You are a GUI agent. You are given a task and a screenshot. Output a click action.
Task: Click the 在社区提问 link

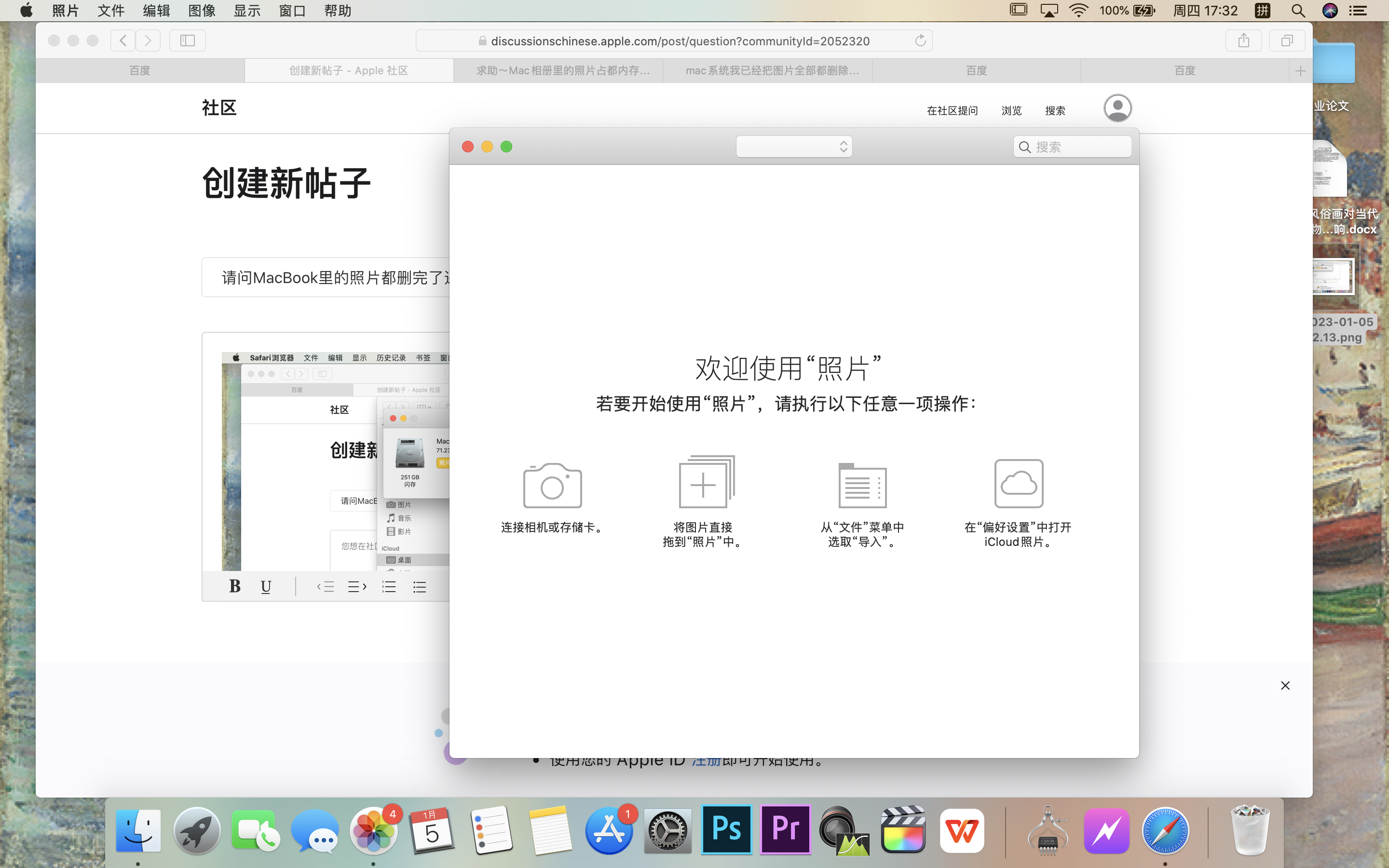pos(952,110)
